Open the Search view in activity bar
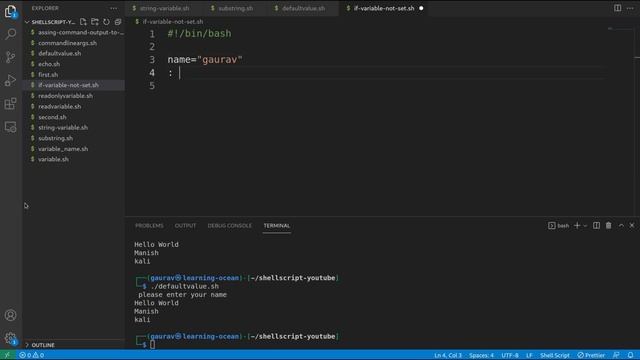Screen dimensions: 640x360 [11, 34]
